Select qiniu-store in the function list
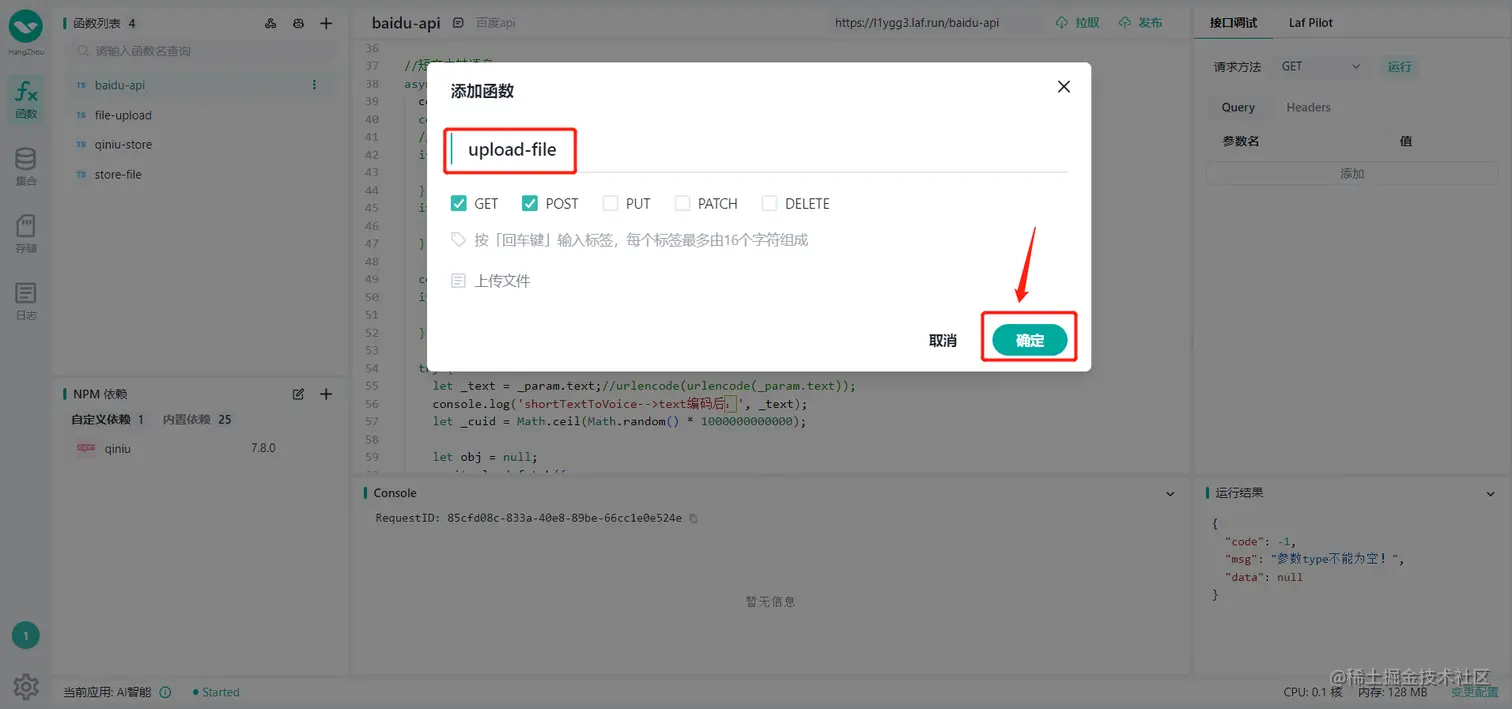 point(199,145)
